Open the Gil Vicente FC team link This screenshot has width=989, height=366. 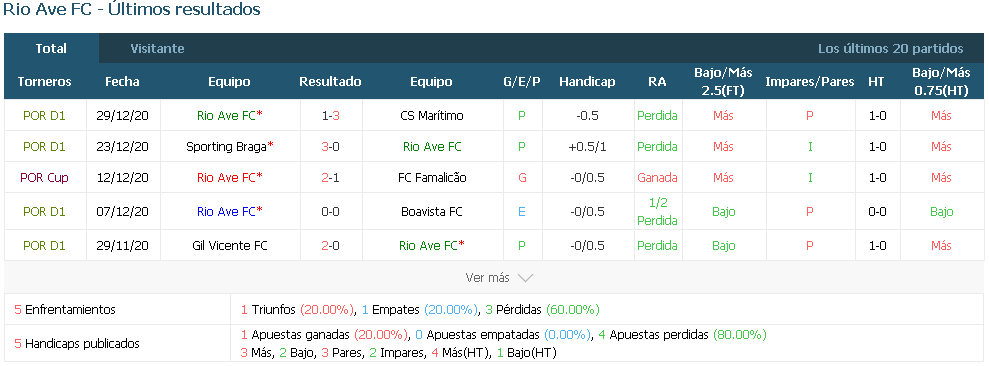[230, 245]
